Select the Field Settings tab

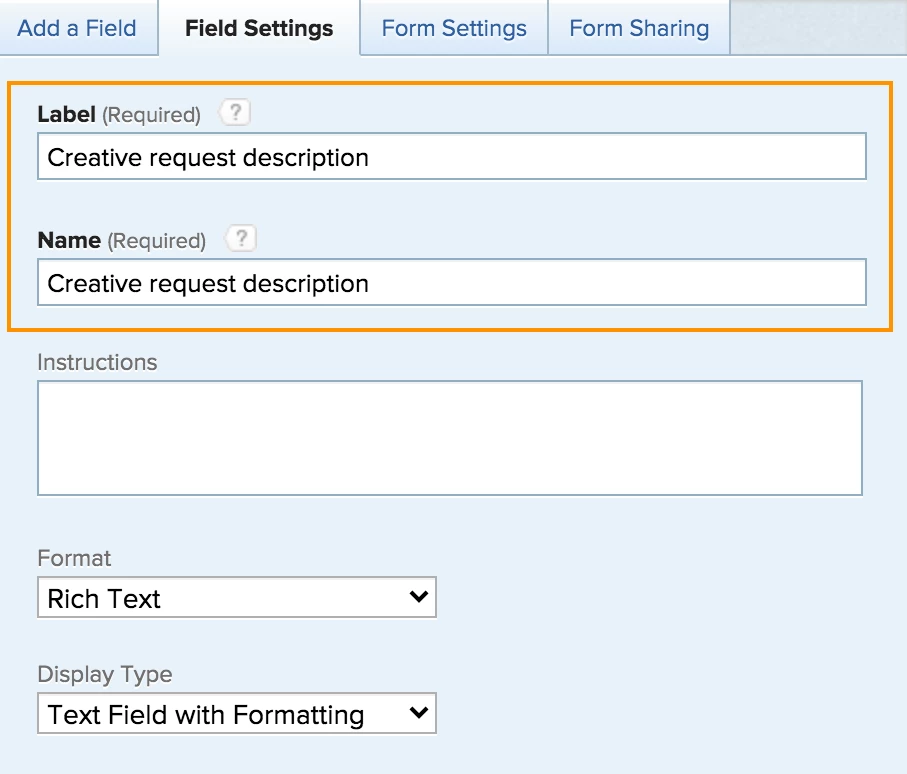[x=259, y=28]
